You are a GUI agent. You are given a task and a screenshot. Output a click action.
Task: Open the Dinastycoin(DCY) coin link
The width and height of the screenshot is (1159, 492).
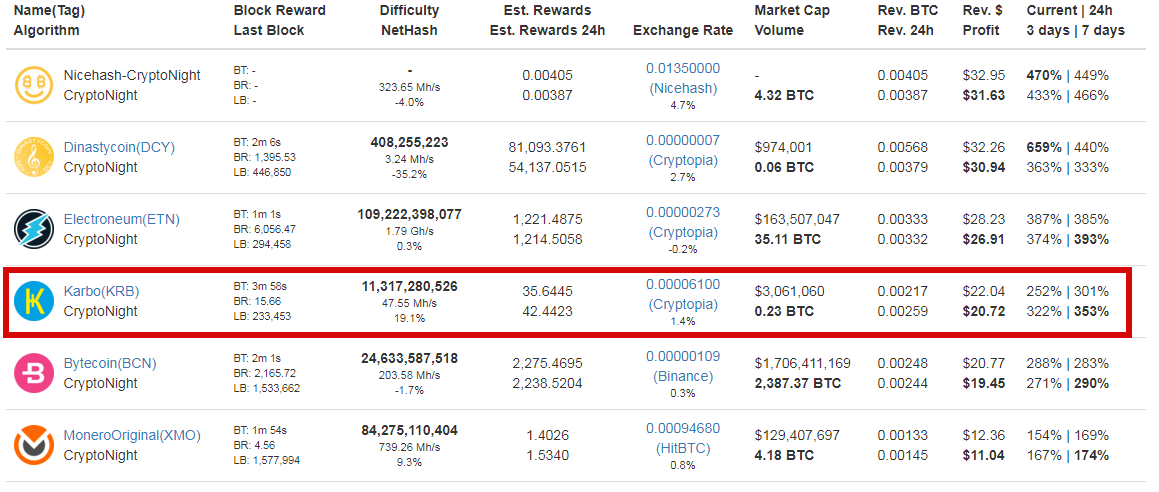point(120,147)
